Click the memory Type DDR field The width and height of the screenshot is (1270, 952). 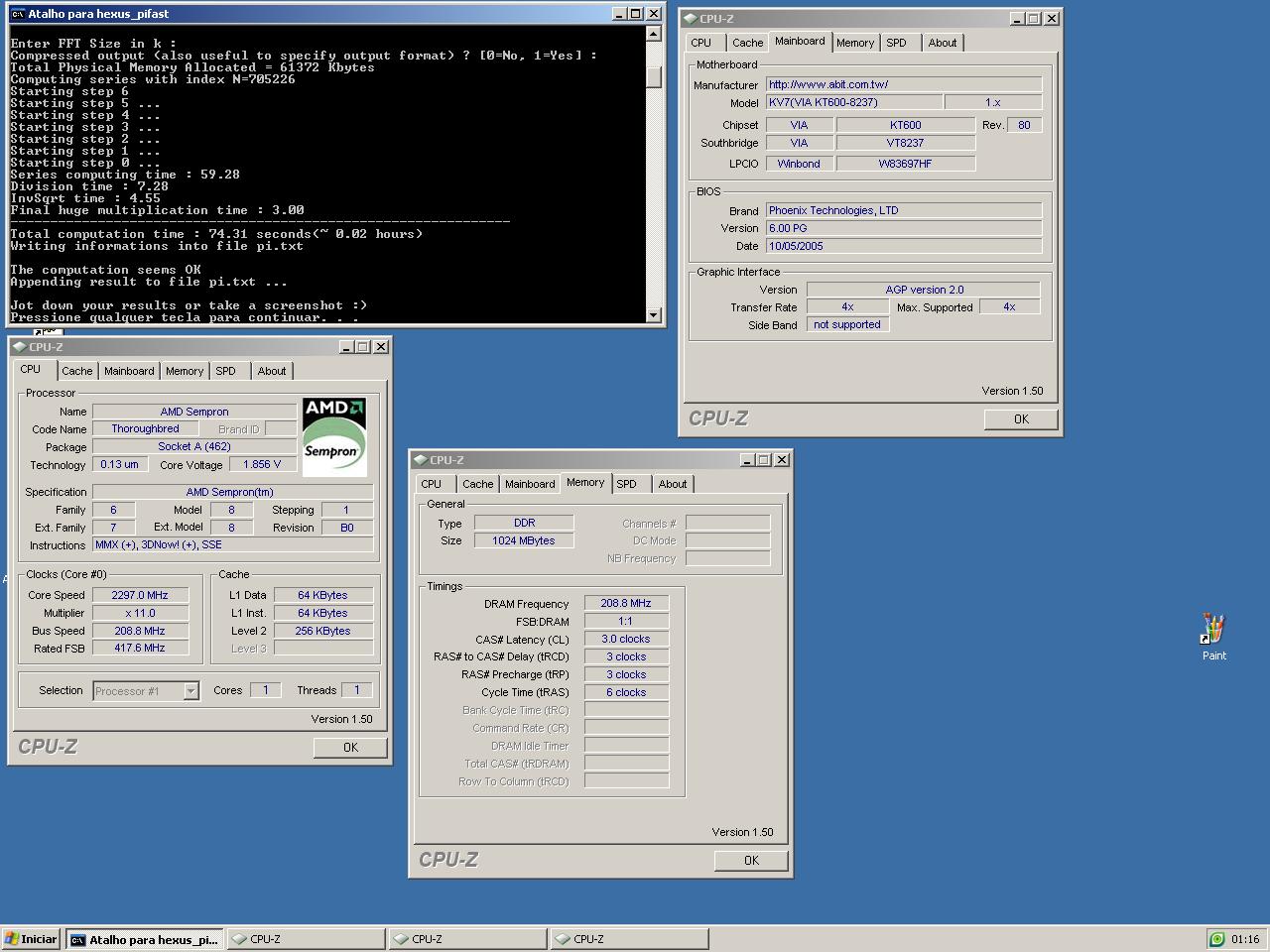click(524, 524)
